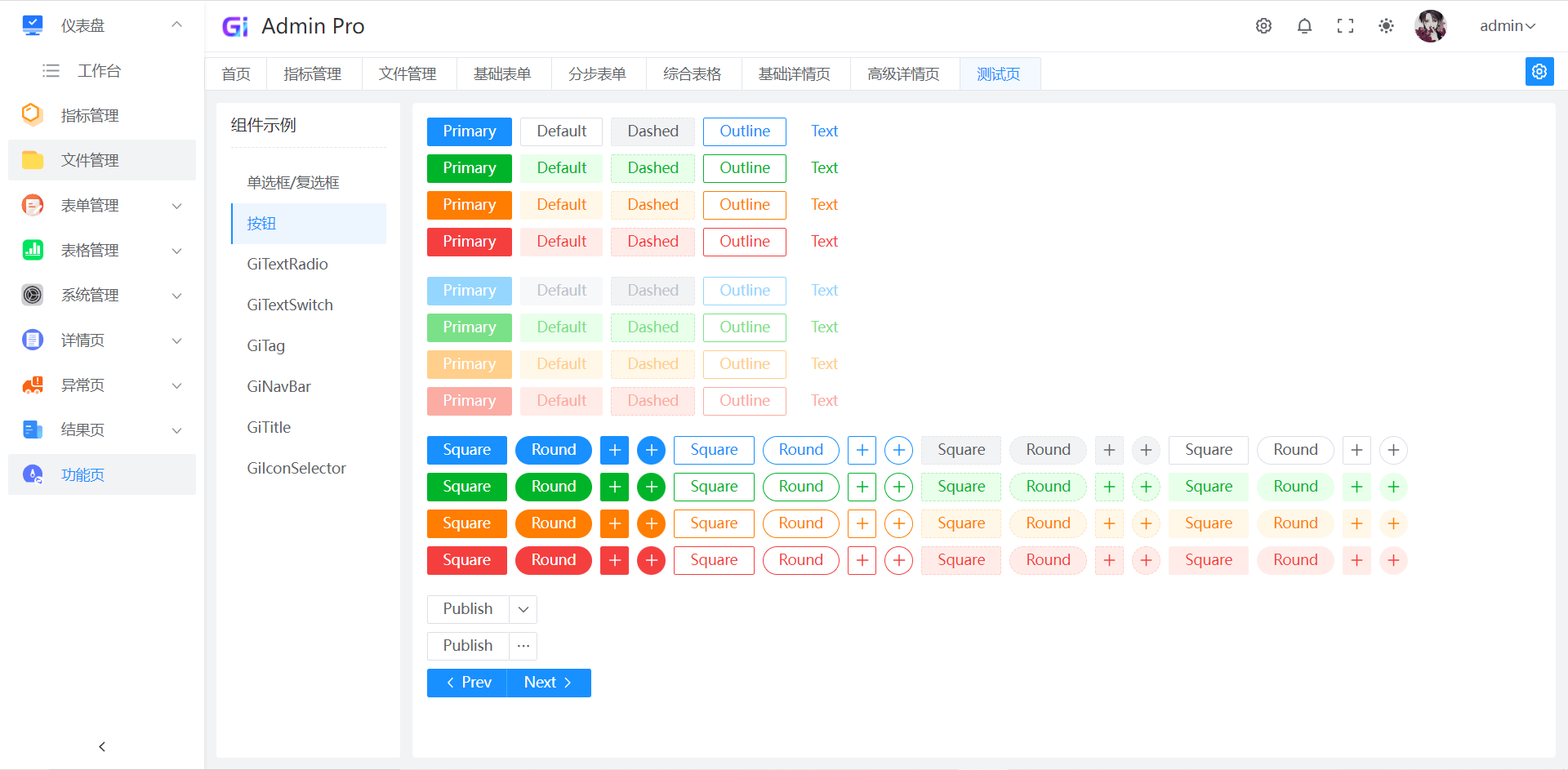This screenshot has width=1568, height=770.
Task: Click the 系统管理 gear icon in sidebar
Action: [32, 295]
